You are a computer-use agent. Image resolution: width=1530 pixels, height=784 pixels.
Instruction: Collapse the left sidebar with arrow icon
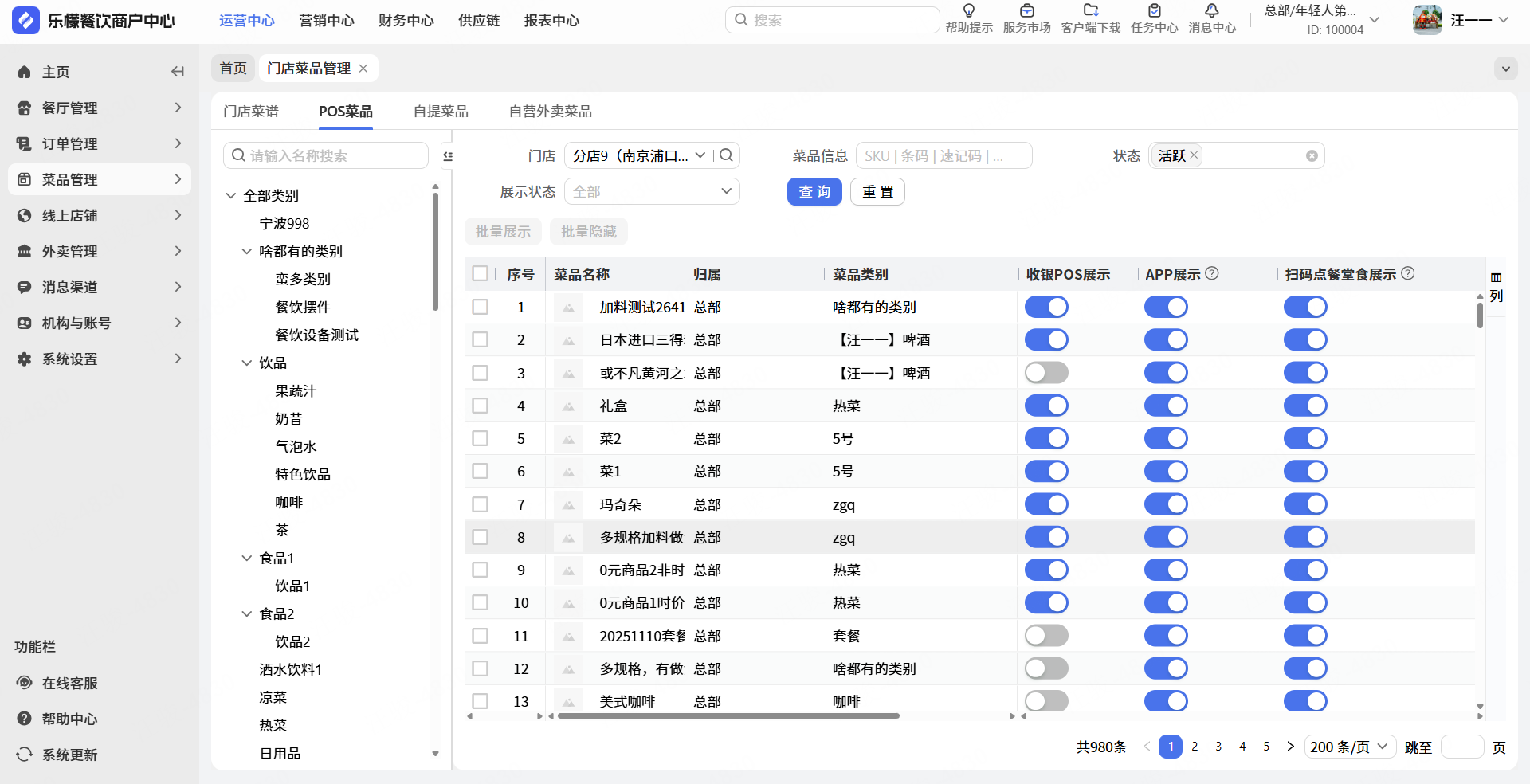[178, 72]
